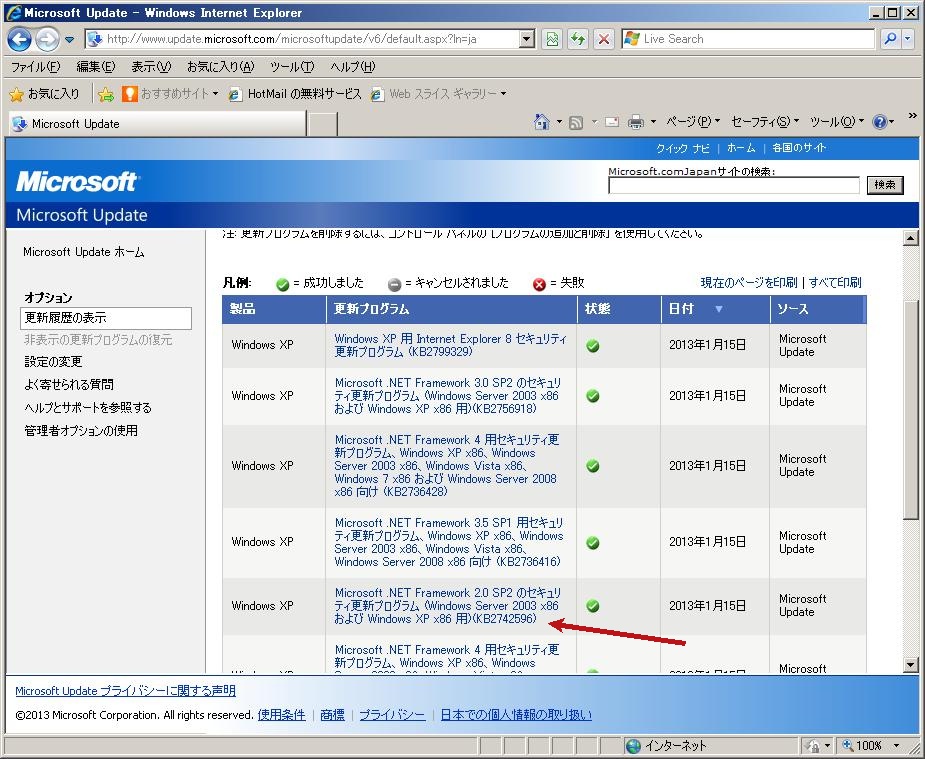Click 管理者オプションの使用 sidebar option

click(x=81, y=431)
